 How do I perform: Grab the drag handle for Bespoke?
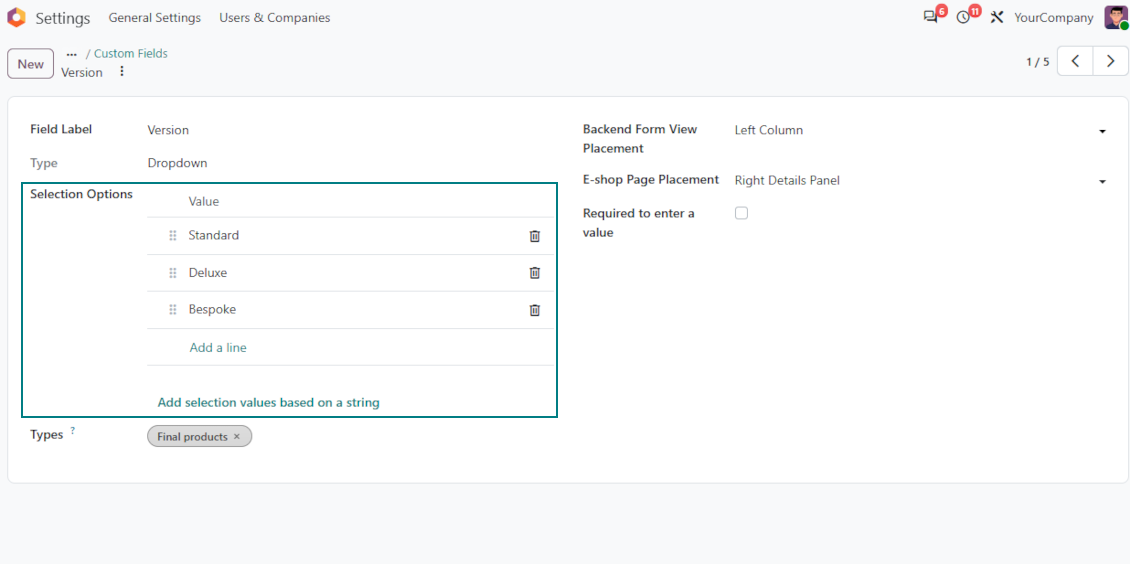173,310
